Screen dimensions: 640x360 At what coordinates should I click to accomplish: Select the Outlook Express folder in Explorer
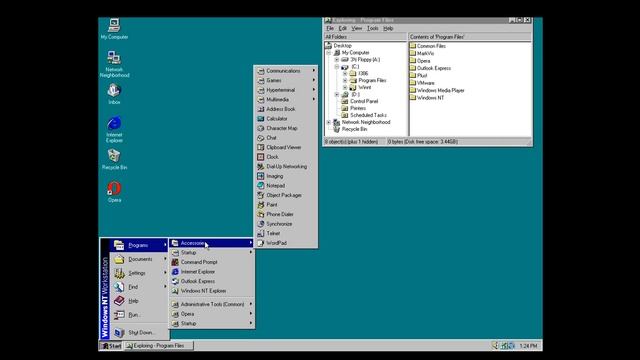click(x=430, y=68)
